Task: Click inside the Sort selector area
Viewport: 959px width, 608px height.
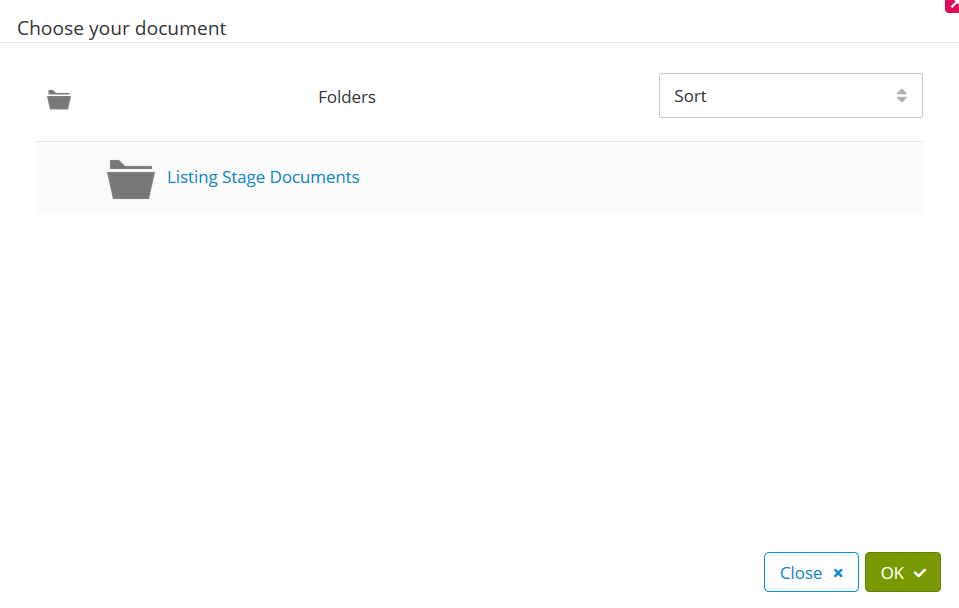Action: (790, 95)
